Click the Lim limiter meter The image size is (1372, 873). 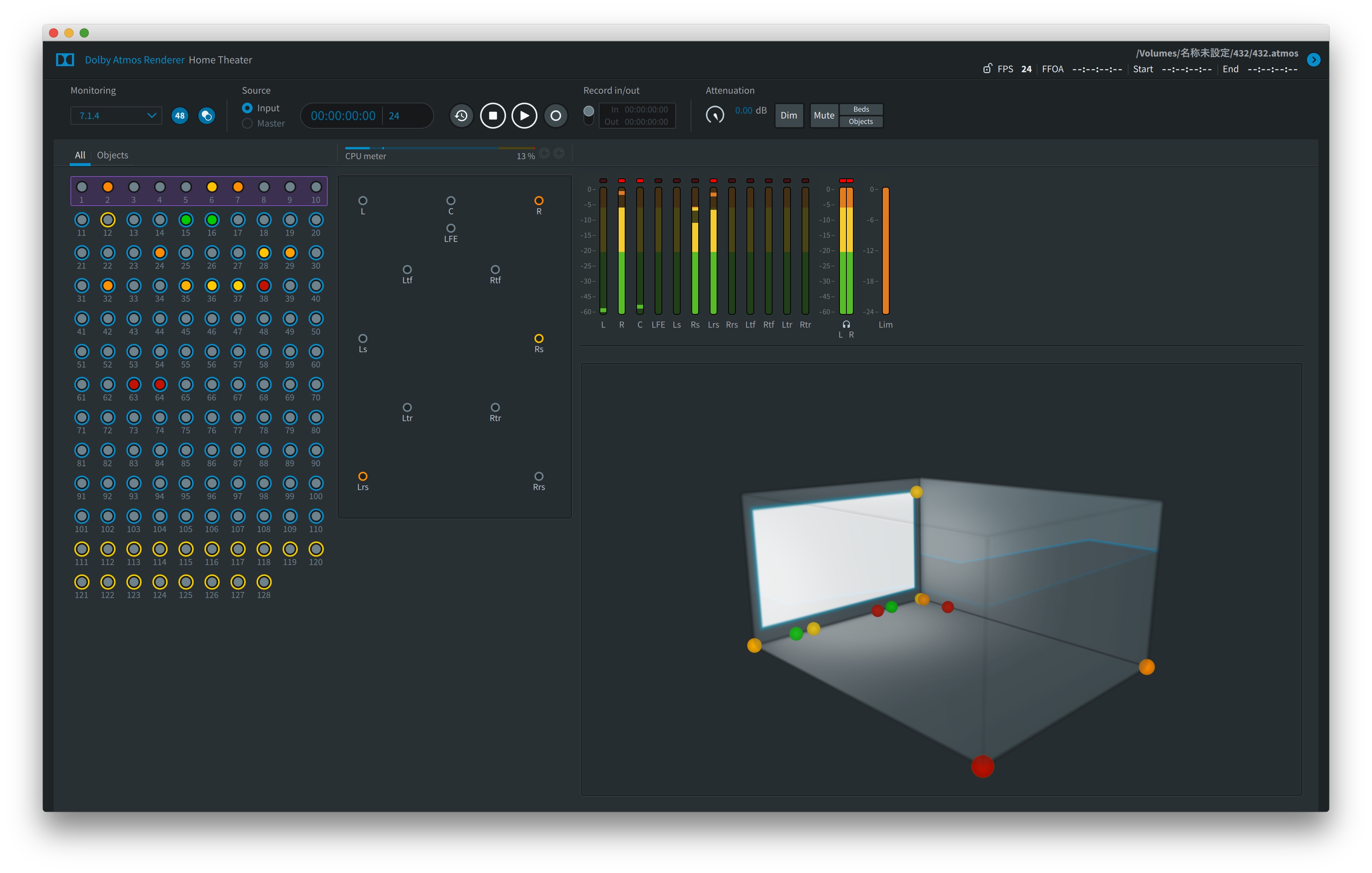coord(885,250)
